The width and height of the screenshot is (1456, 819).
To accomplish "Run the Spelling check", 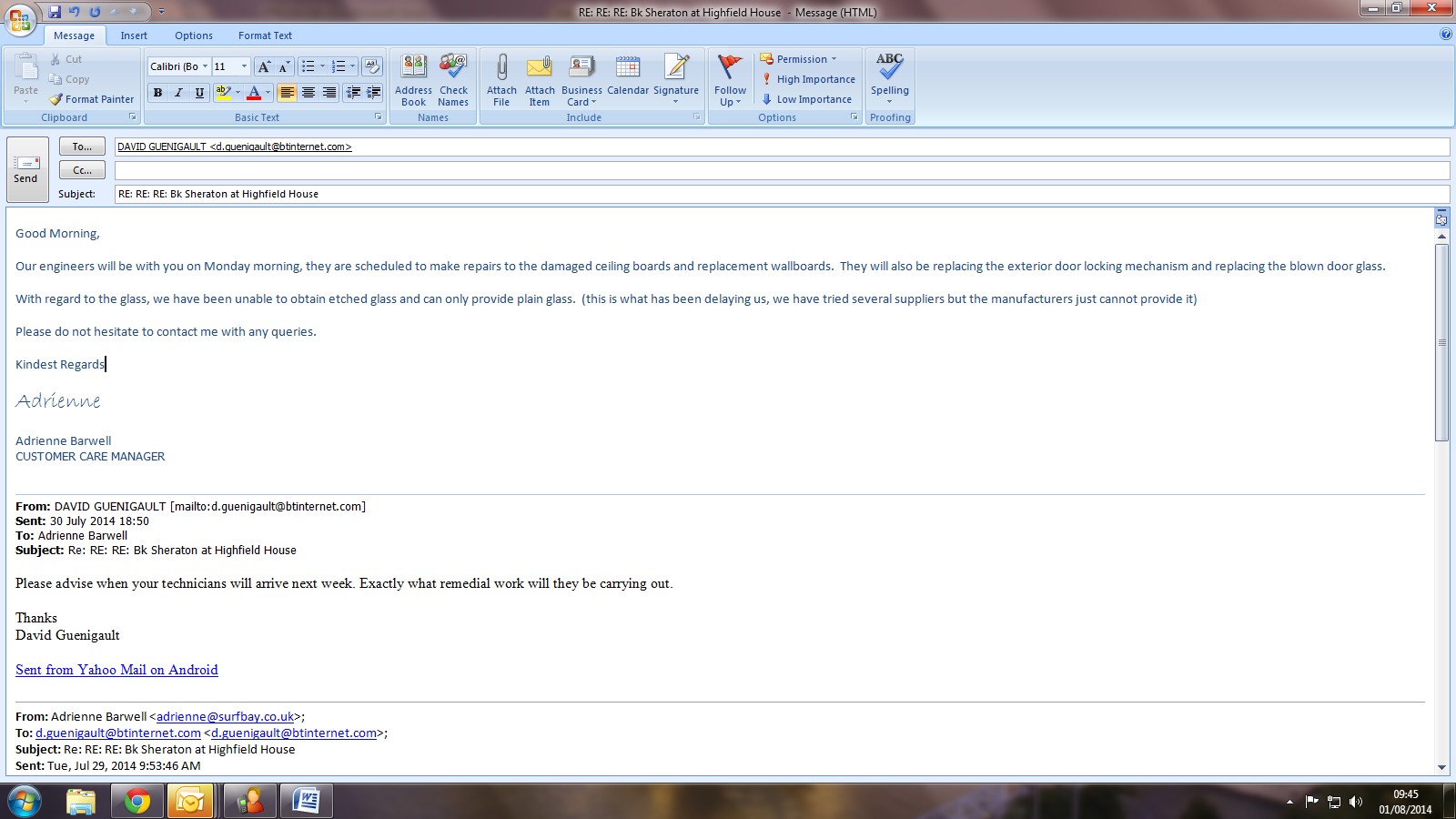I will [x=890, y=78].
